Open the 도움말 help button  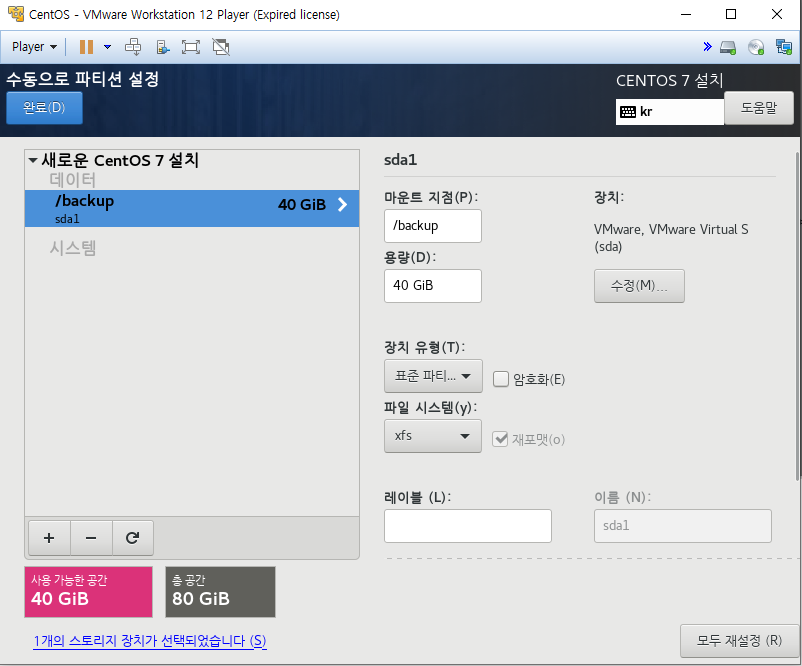tap(759, 108)
